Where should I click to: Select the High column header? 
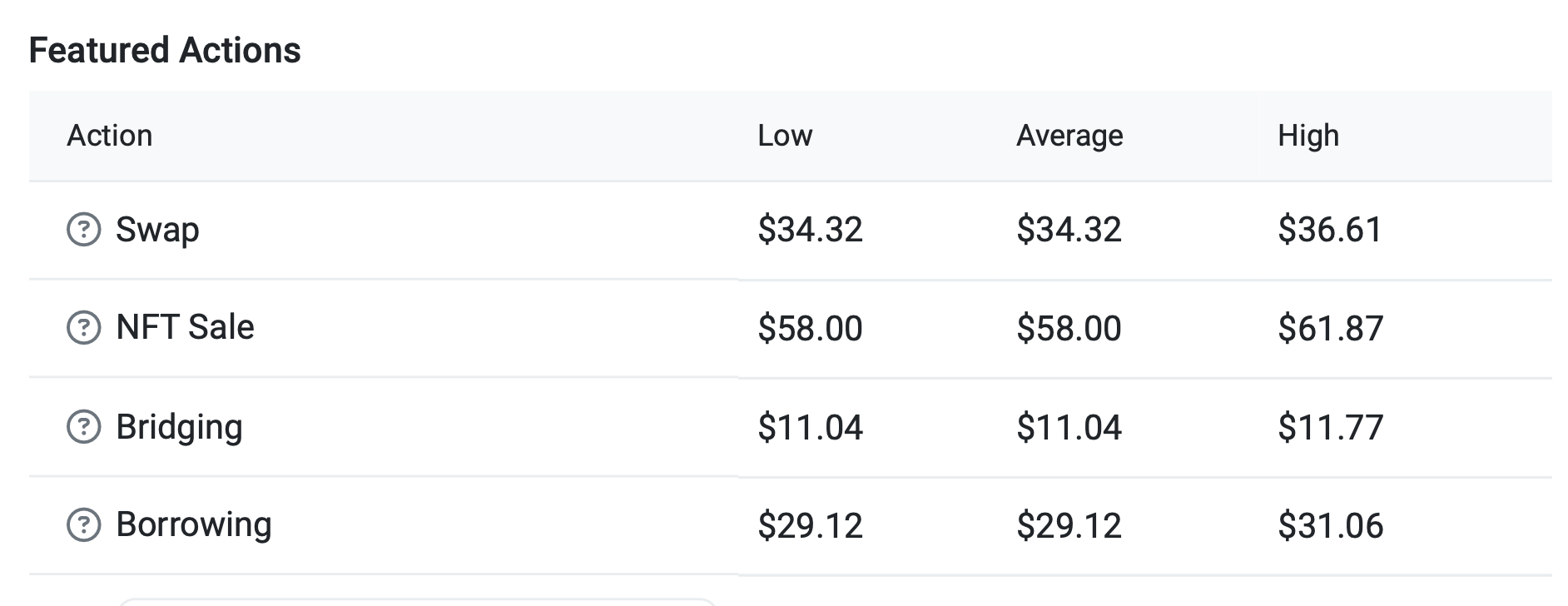click(x=1308, y=136)
